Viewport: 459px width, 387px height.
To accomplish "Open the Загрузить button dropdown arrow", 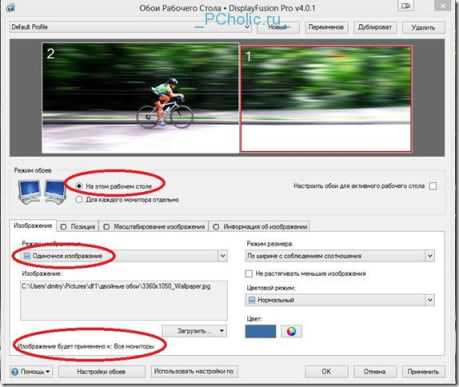I will click(x=222, y=331).
